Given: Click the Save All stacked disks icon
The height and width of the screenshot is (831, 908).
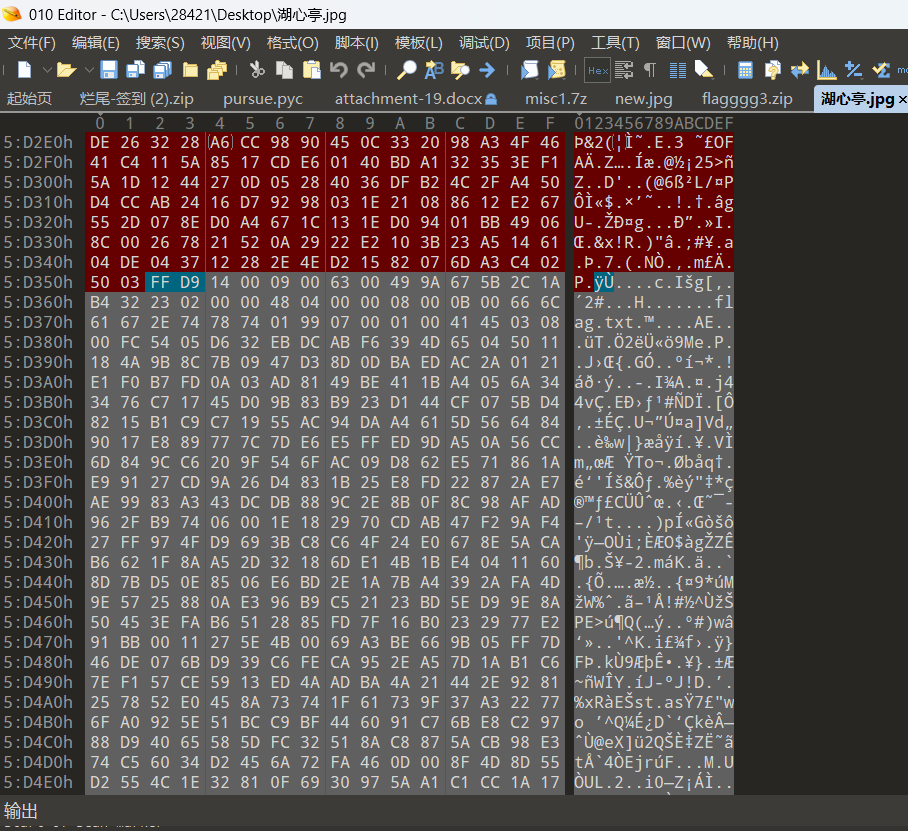Looking at the screenshot, I should tap(163, 70).
